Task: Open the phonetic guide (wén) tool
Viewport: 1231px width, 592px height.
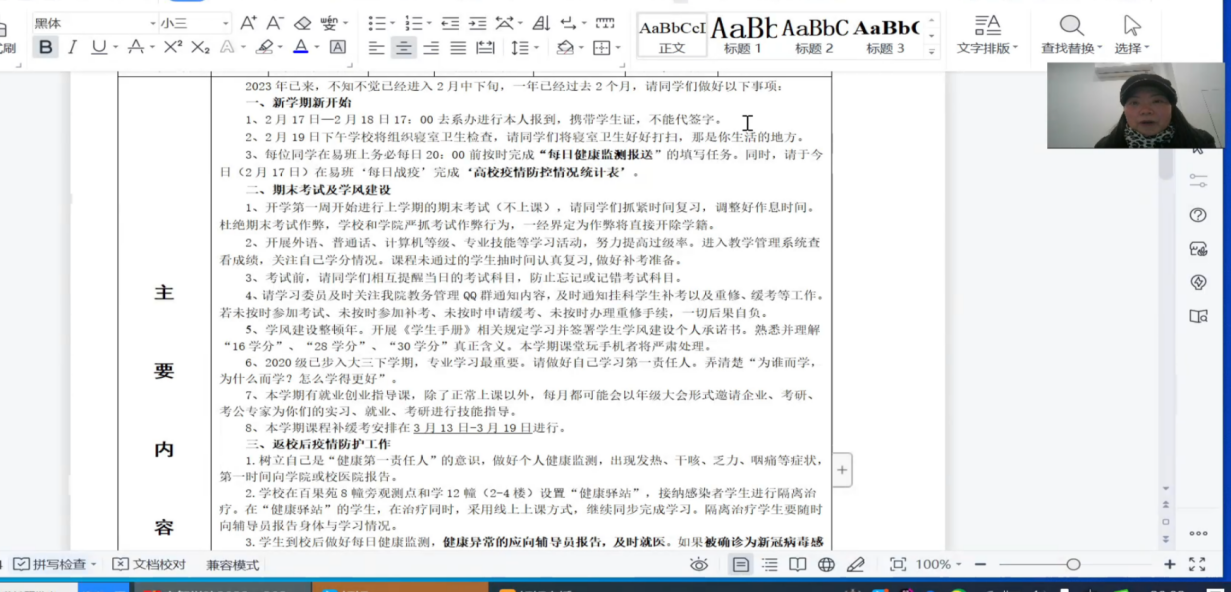Action: tap(329, 23)
